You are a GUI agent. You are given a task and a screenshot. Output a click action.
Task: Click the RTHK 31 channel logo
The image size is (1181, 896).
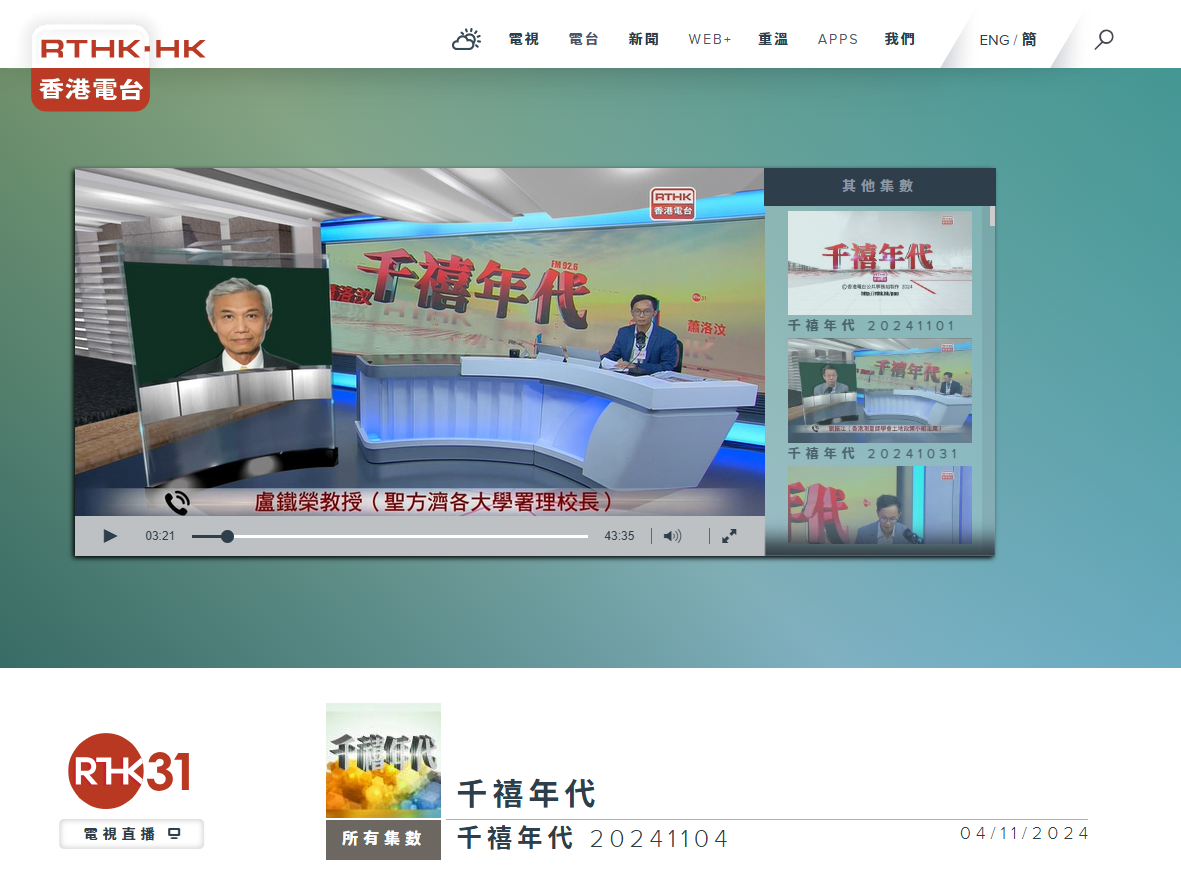130,771
